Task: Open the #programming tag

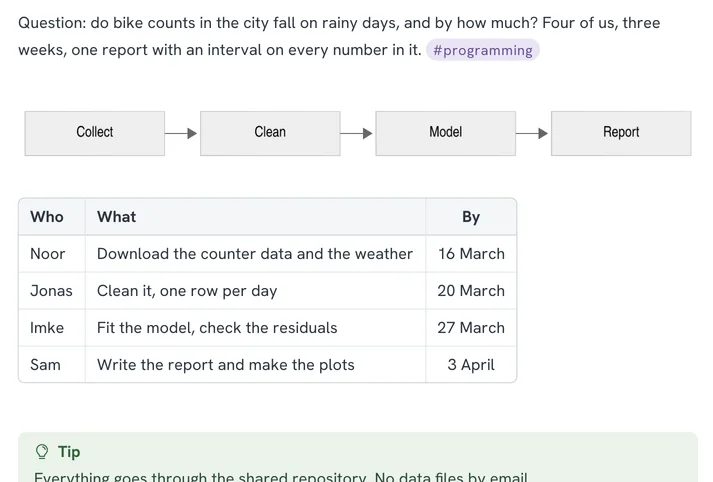Action: coord(482,50)
